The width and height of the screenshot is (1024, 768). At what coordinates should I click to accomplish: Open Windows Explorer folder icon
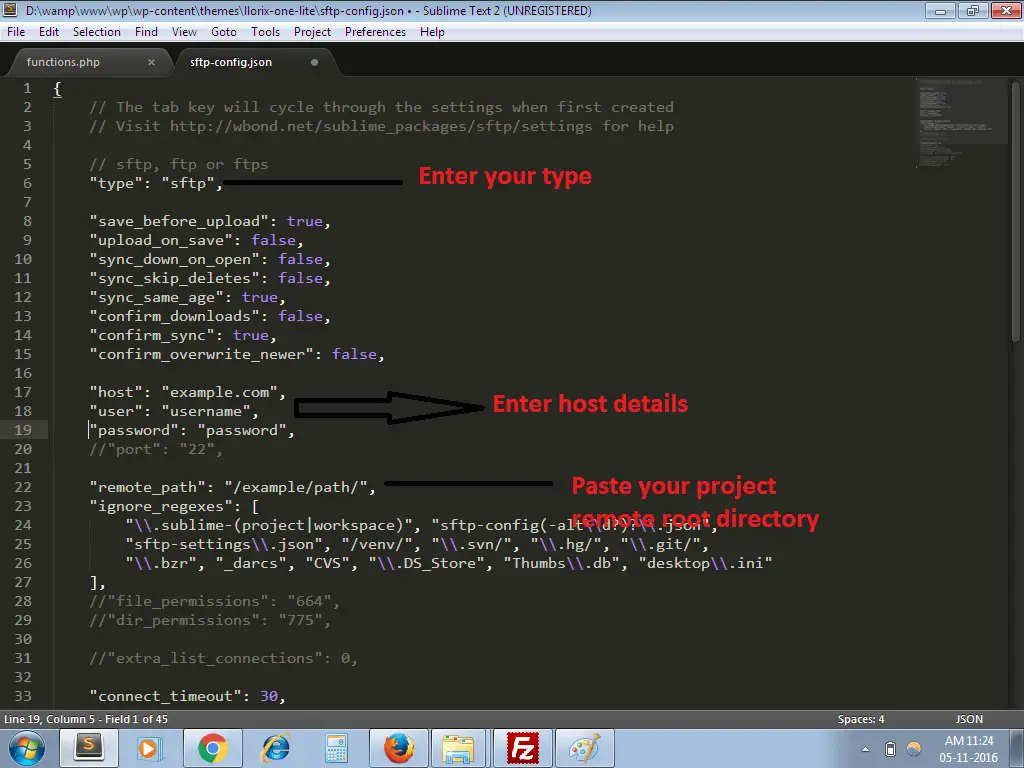[459, 748]
